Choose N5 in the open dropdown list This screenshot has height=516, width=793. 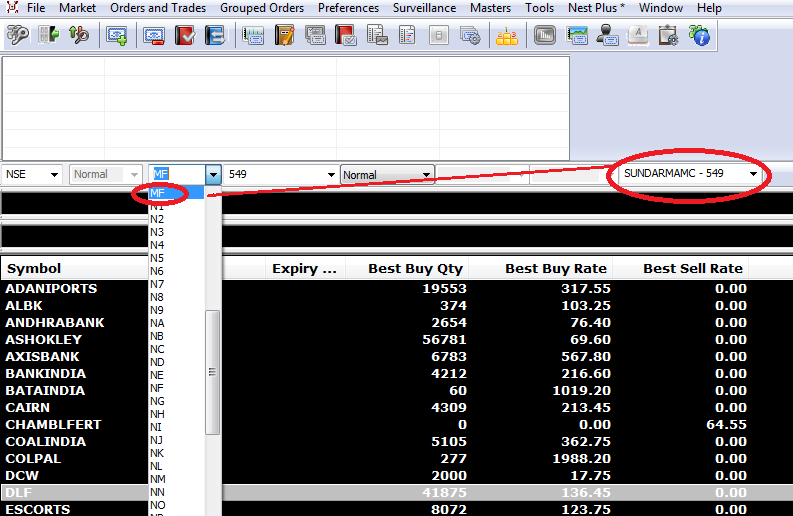click(157, 258)
